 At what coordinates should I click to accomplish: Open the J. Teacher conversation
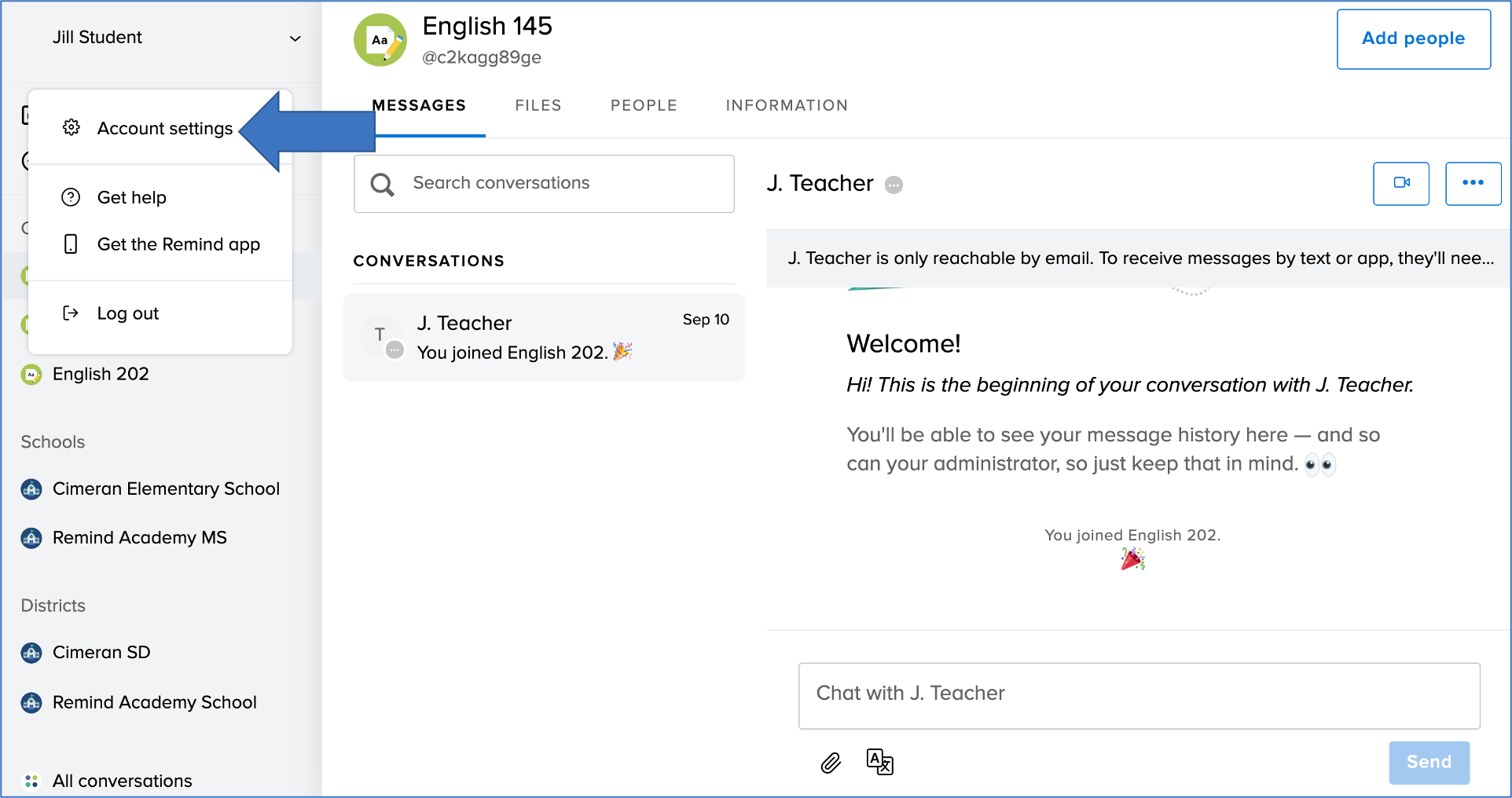coord(544,338)
